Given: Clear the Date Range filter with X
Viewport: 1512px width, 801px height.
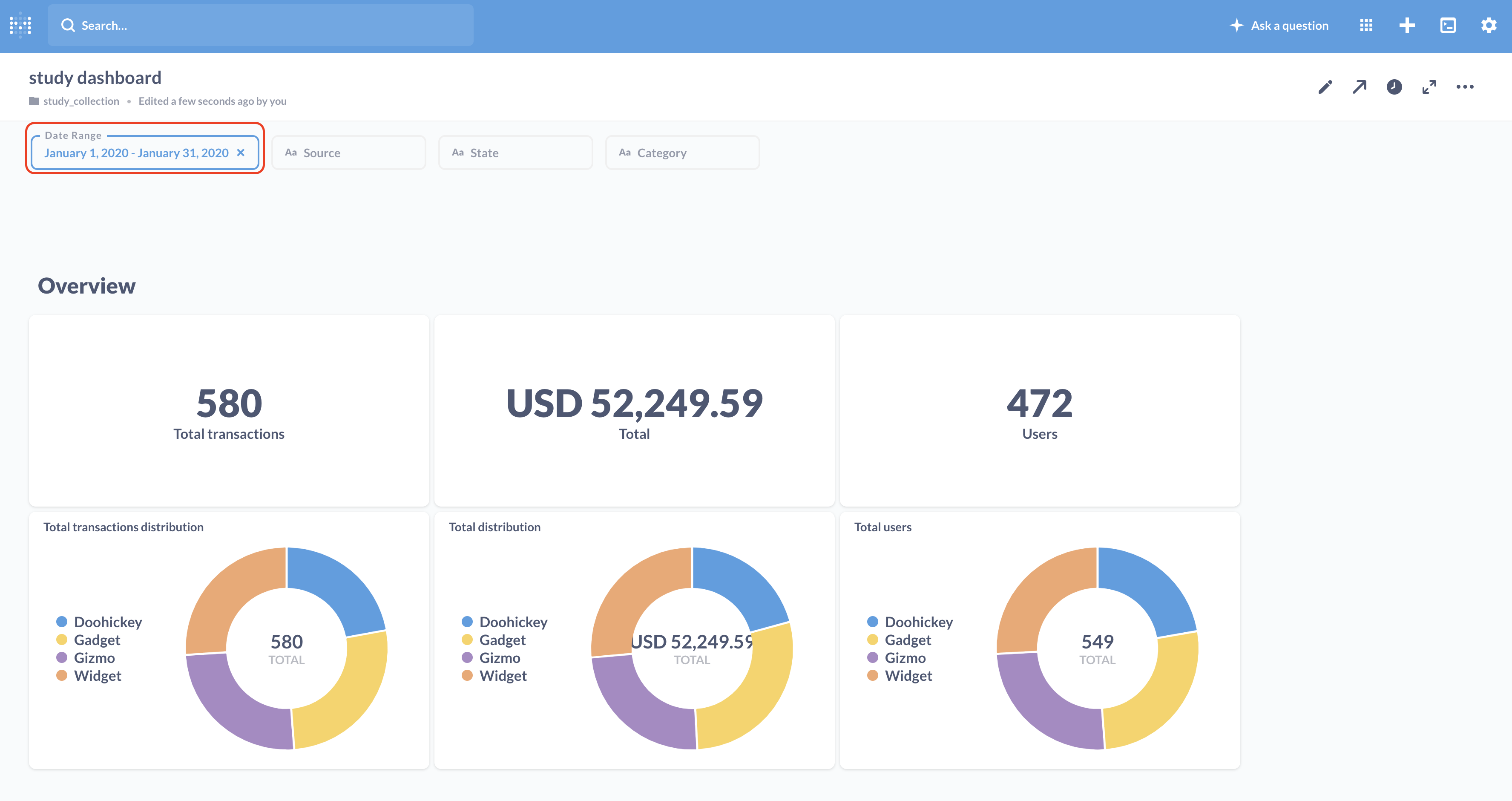Looking at the screenshot, I should pos(241,153).
